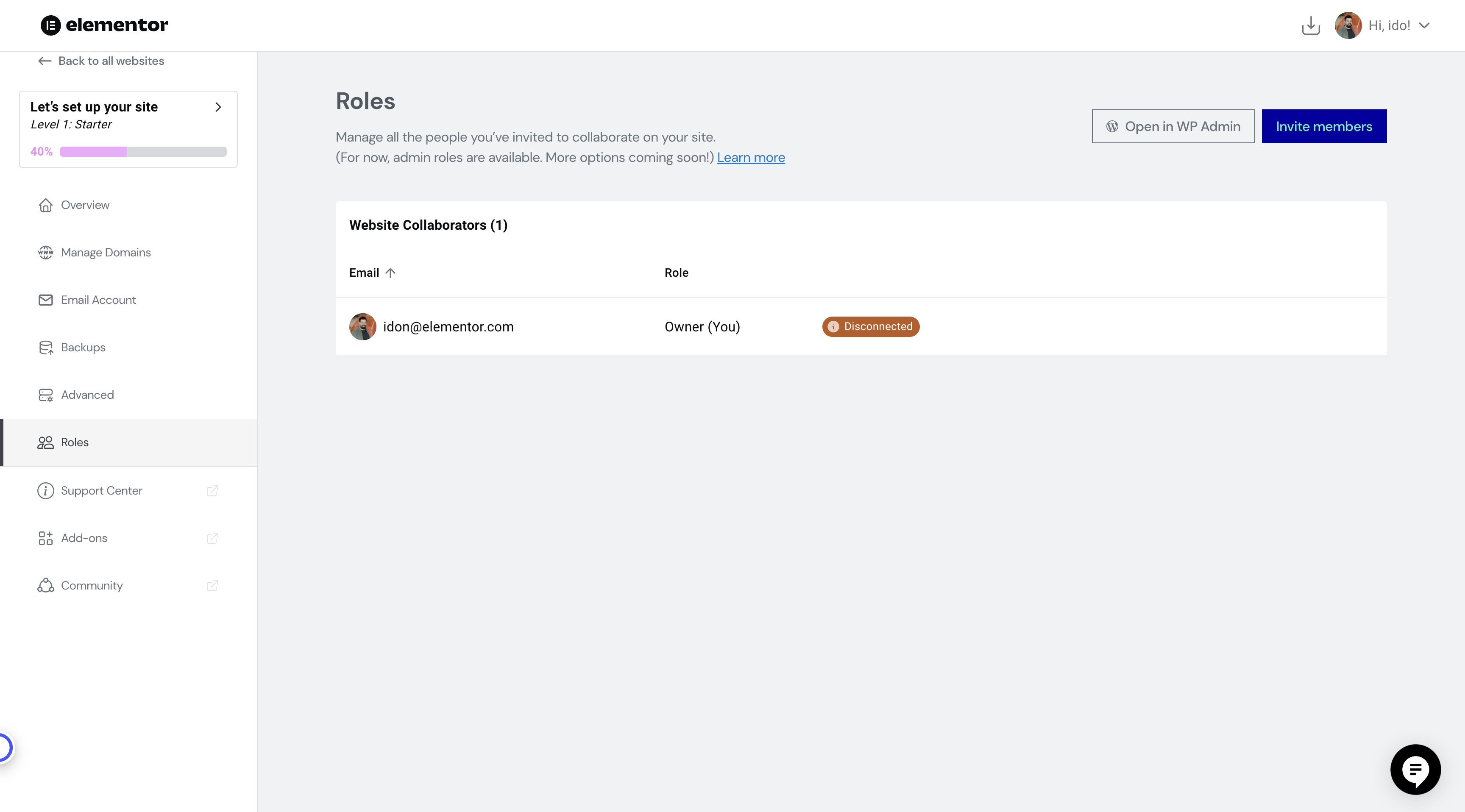1465x812 pixels.
Task: Open the Backups section
Action: pos(128,348)
